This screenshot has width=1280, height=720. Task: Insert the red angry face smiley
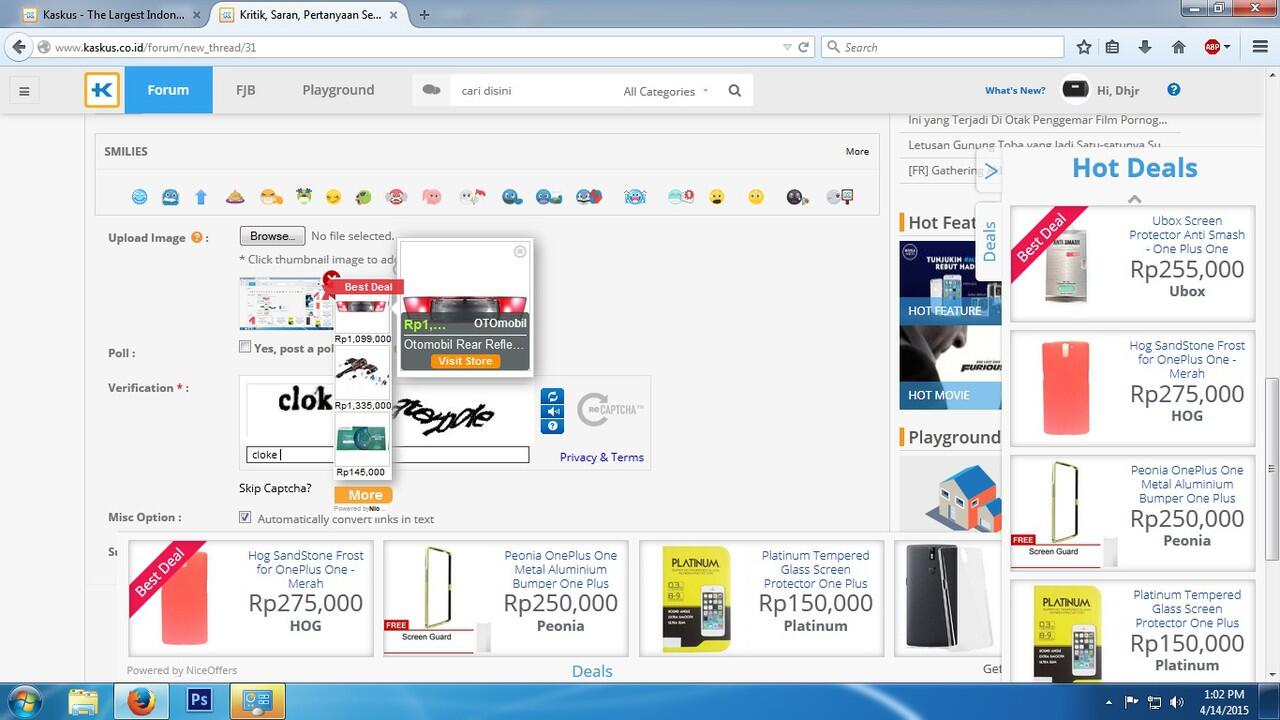tap(396, 197)
